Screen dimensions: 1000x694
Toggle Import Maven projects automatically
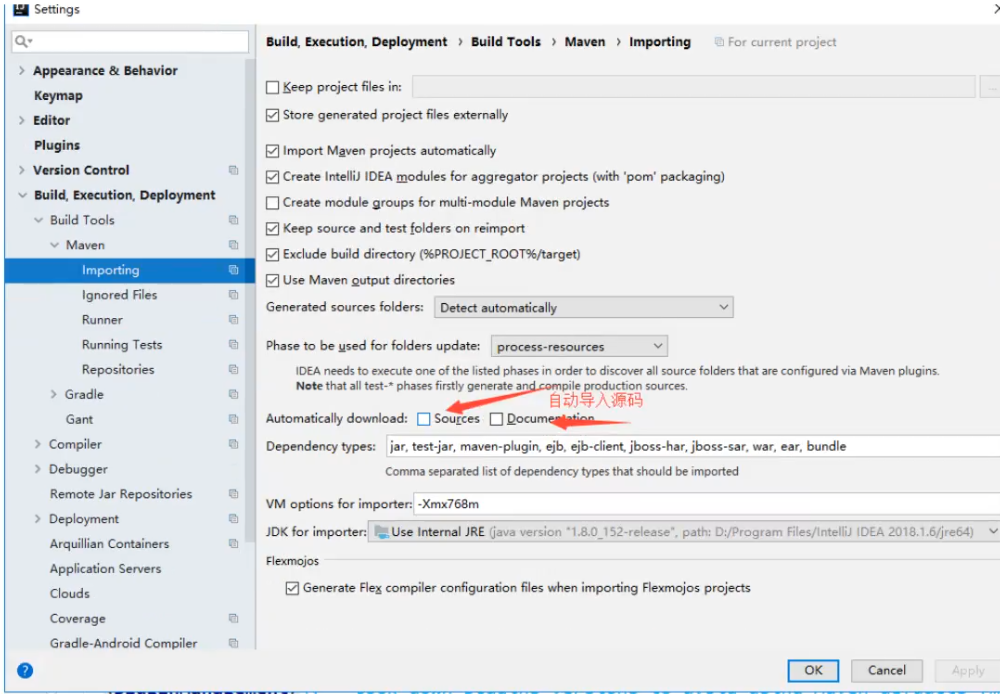[x=272, y=151]
